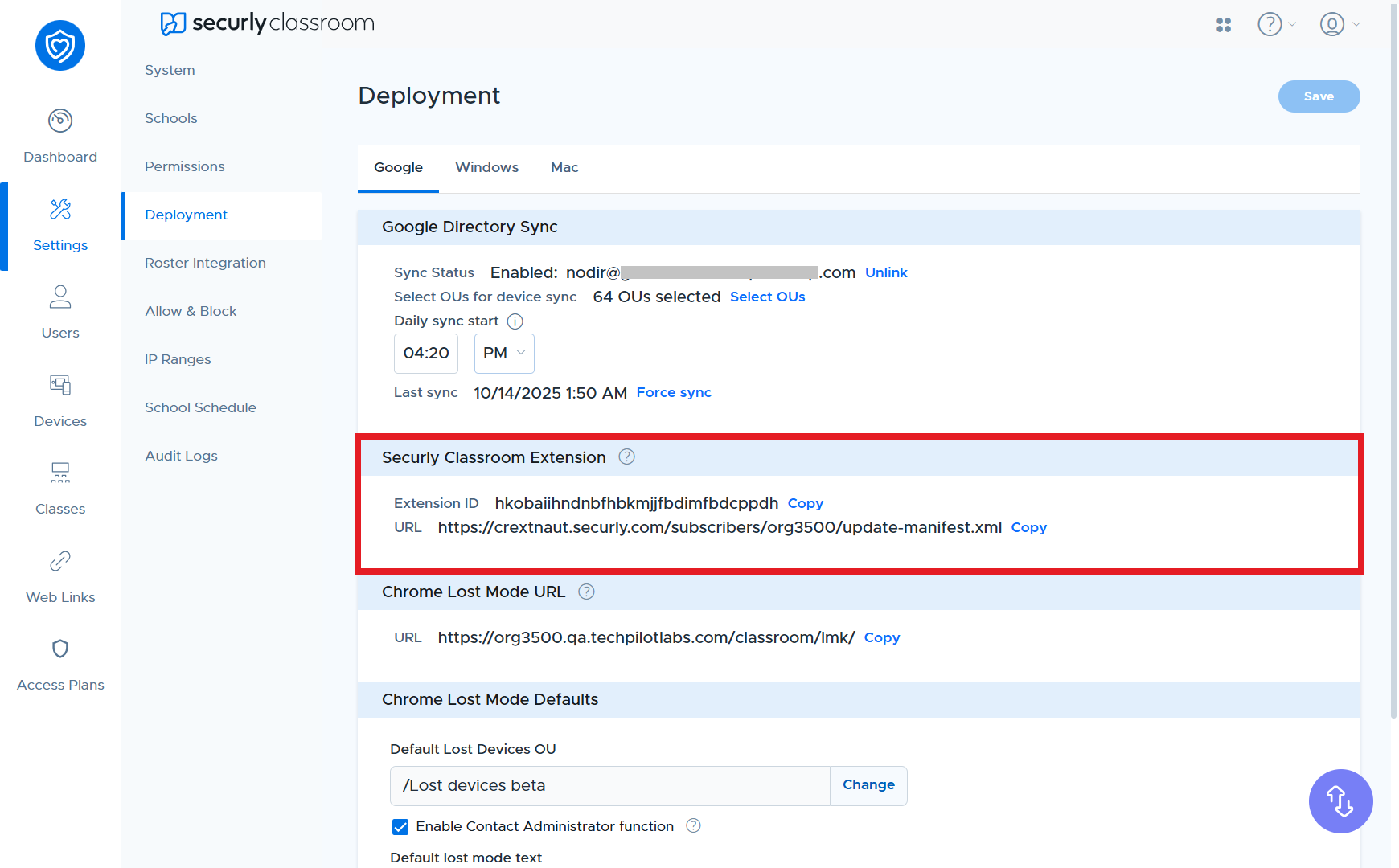
Task: Open the Users person icon
Action: coord(60,297)
